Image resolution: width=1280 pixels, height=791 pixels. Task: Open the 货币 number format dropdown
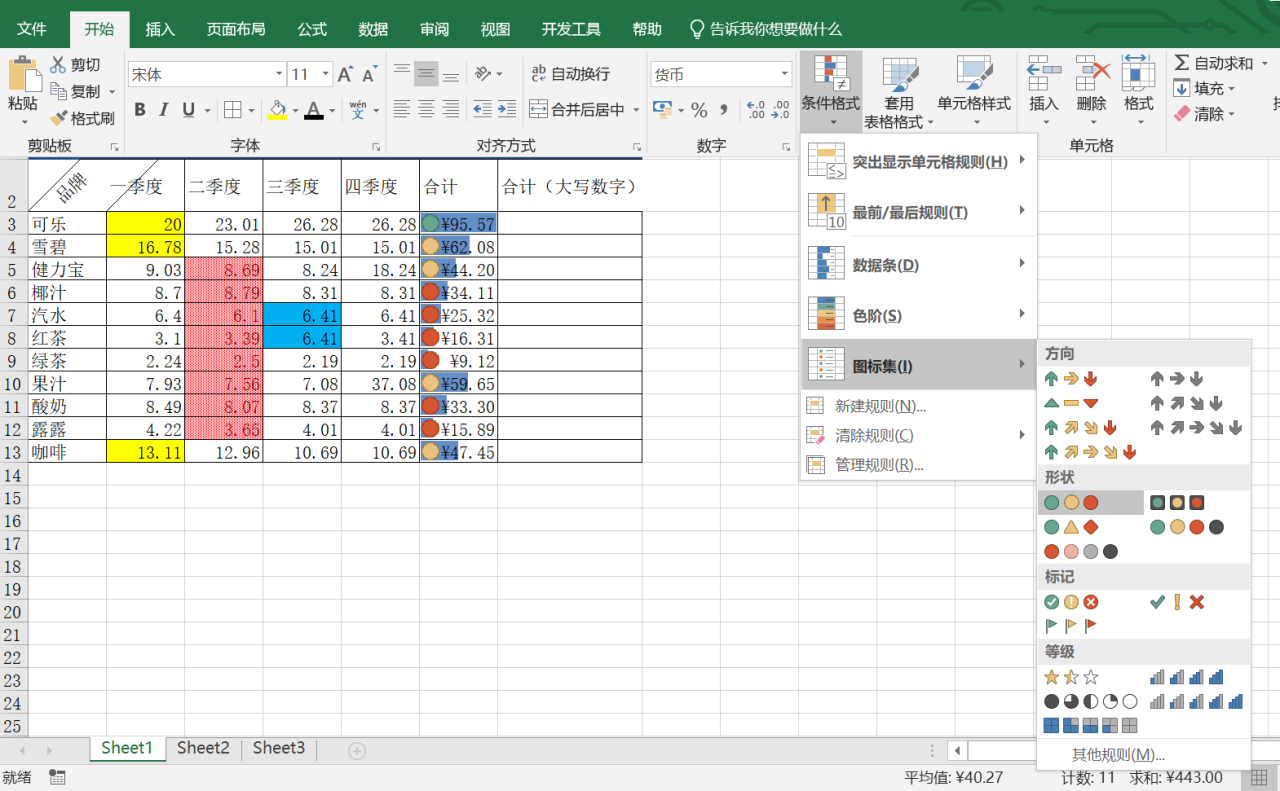784,74
